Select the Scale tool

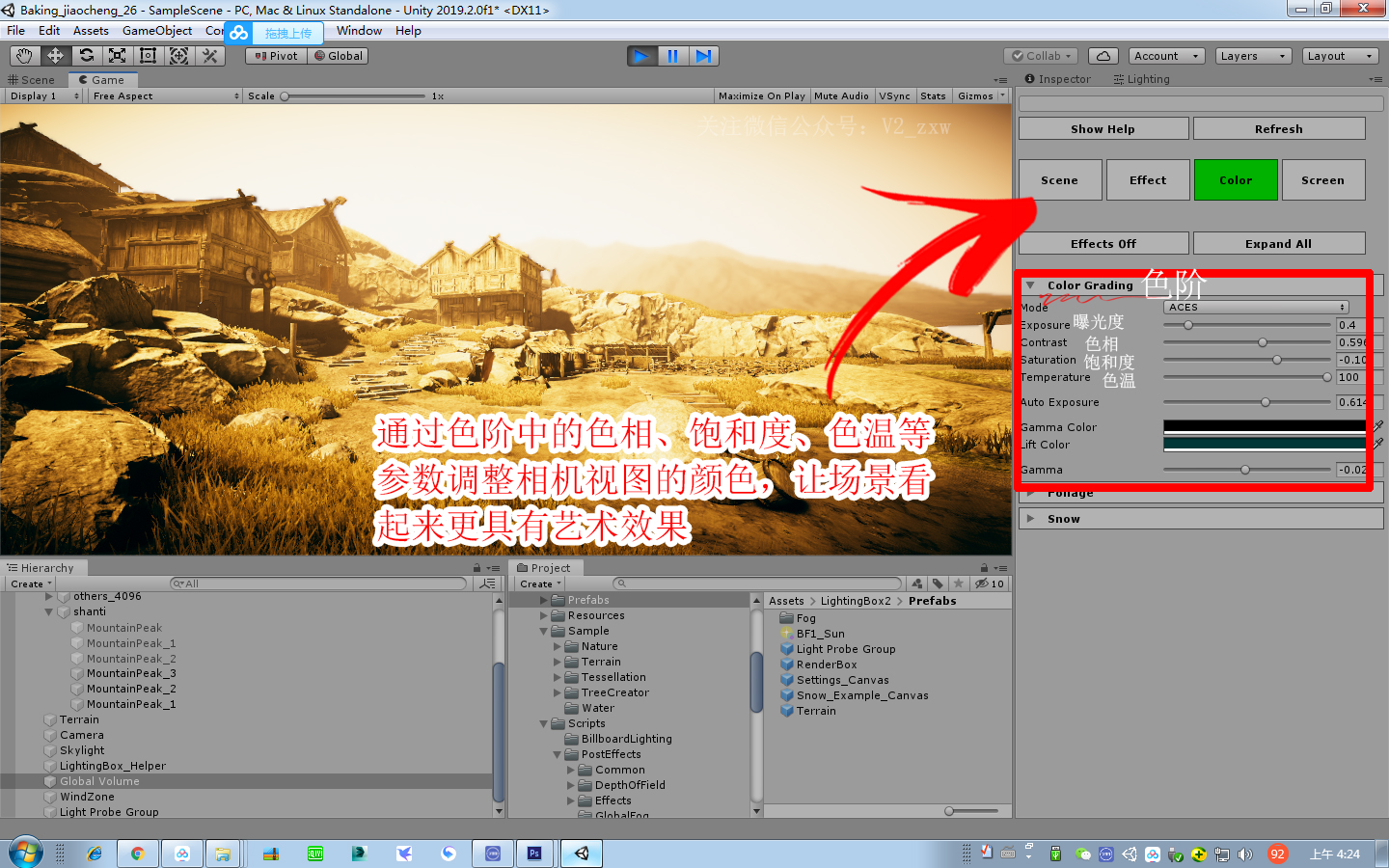tap(117, 56)
